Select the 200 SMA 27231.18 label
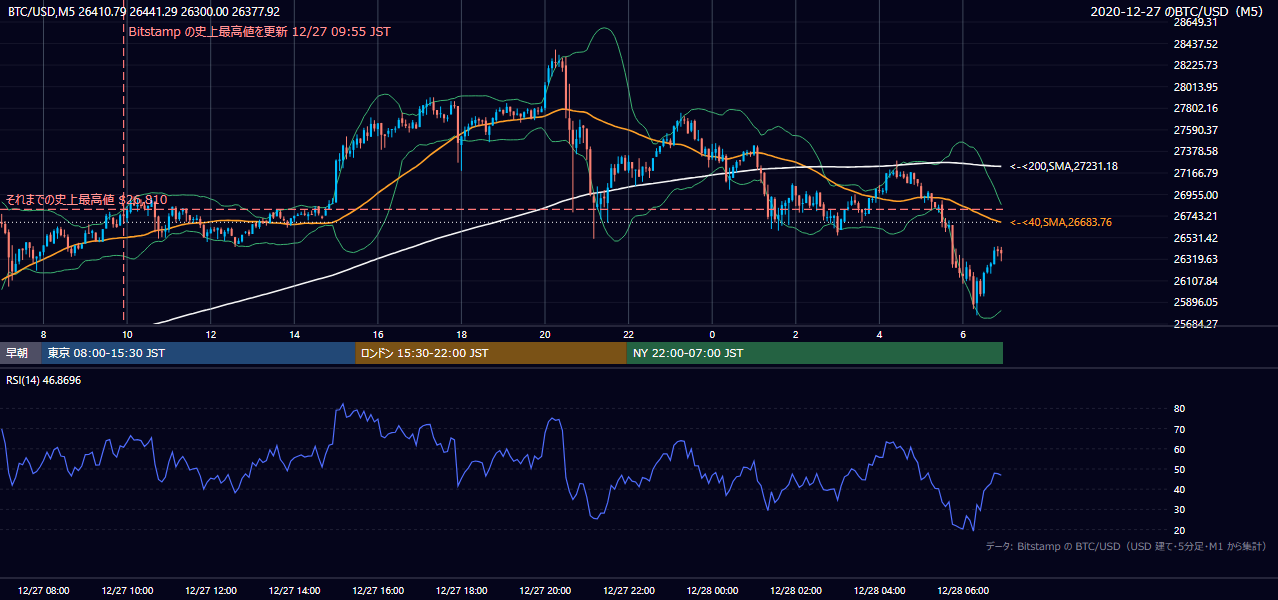 (1064, 166)
